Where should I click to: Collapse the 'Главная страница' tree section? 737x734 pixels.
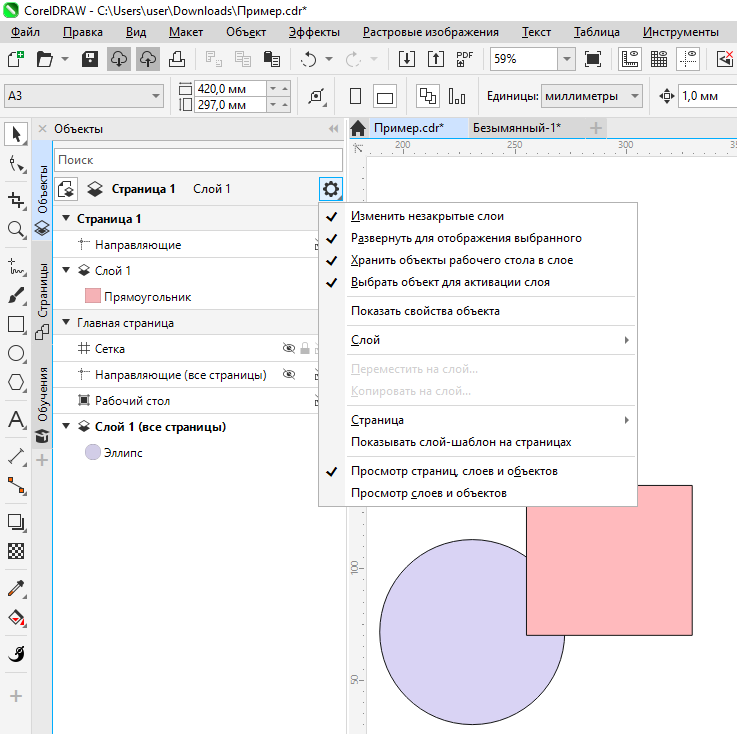point(66,323)
